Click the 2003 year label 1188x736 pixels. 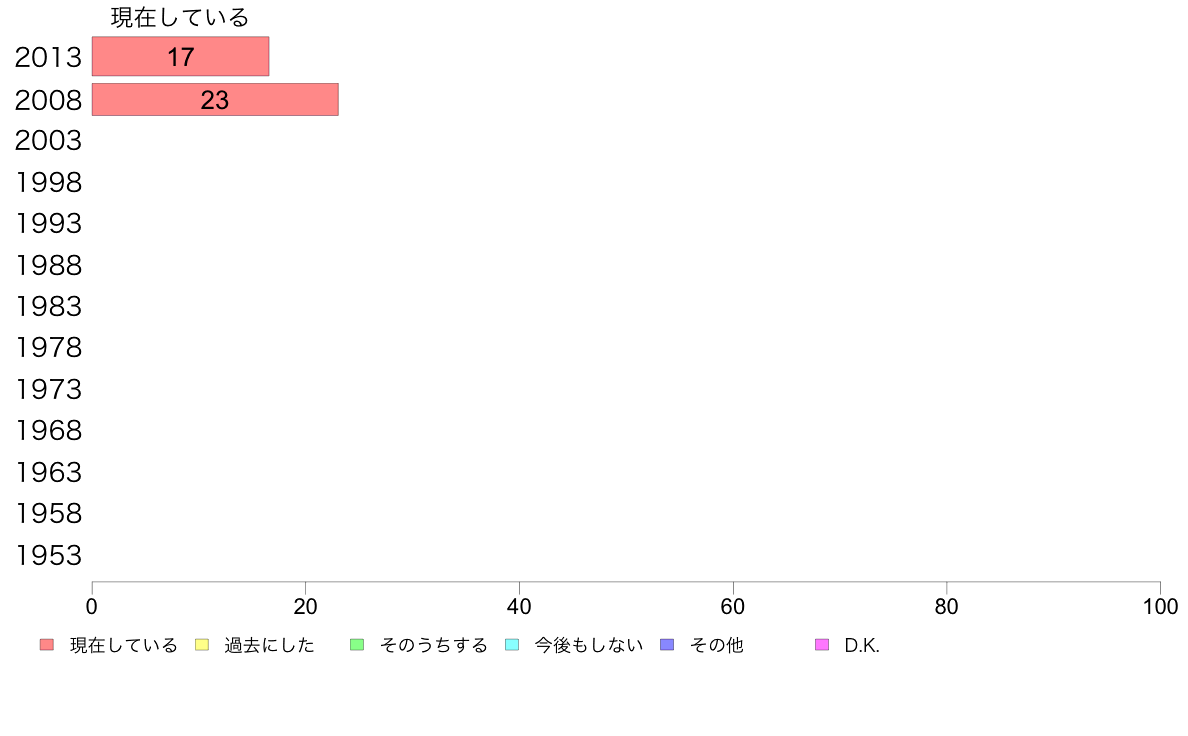48,141
